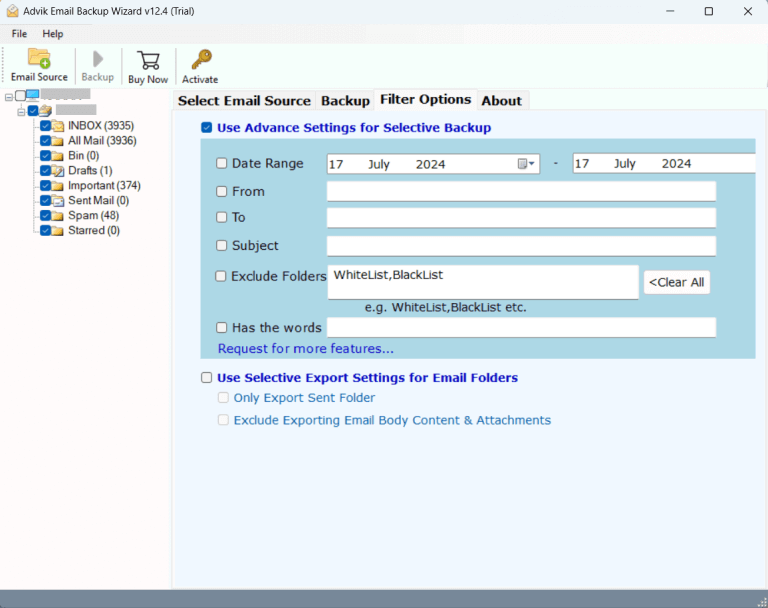Open the Buy Now shopping cart icon
Screen dimensions: 768x608
148,60
